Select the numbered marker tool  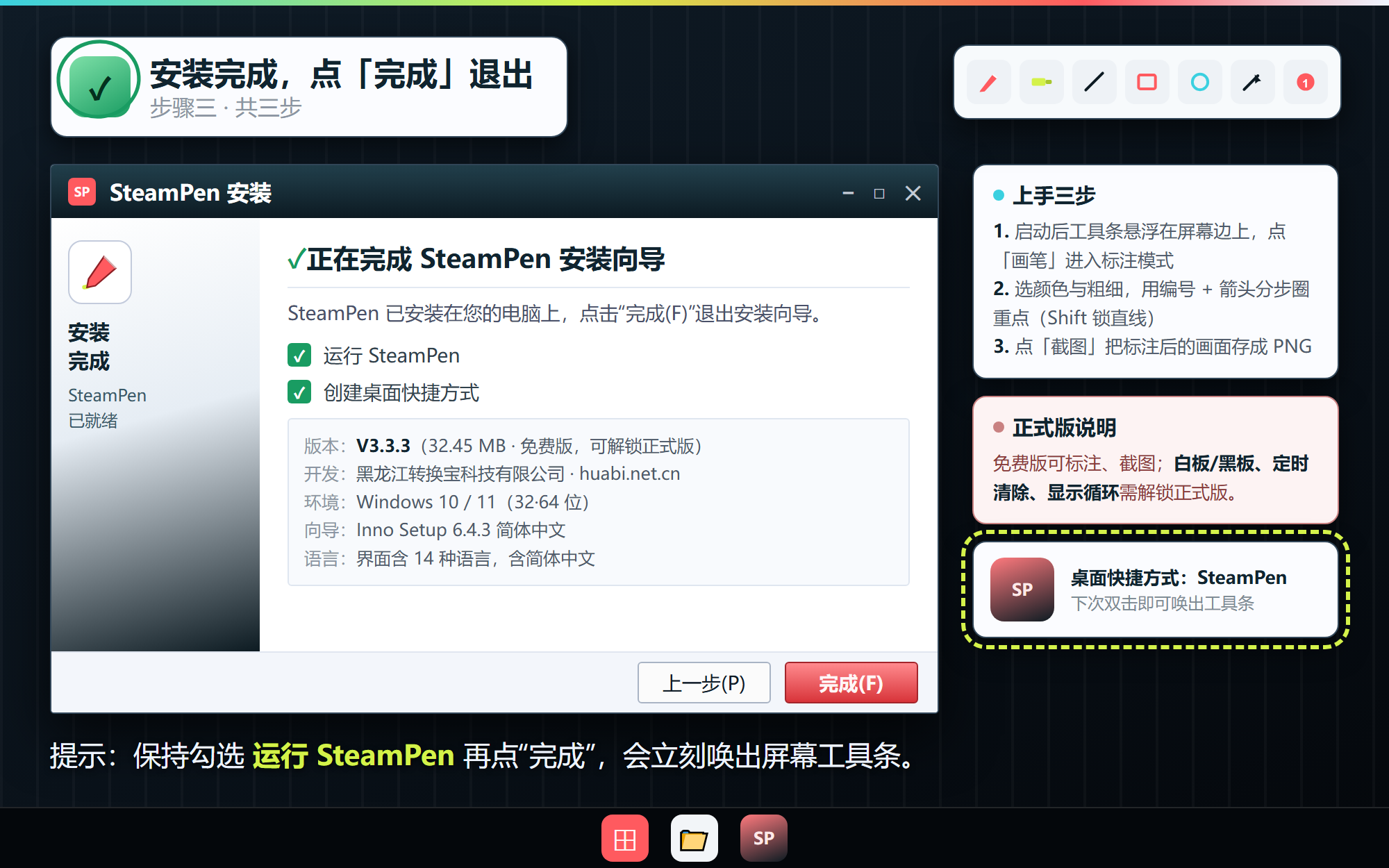1305,83
